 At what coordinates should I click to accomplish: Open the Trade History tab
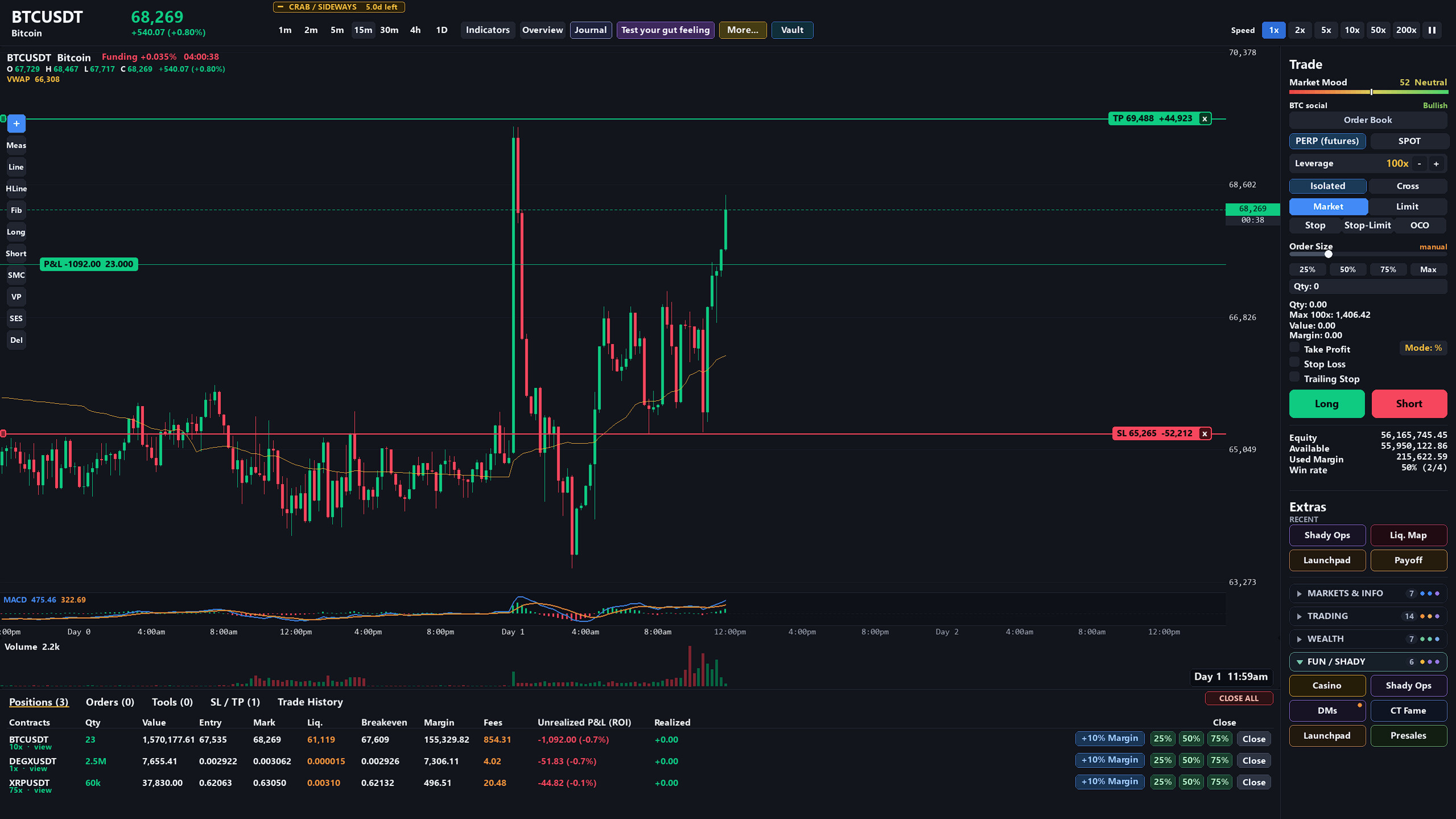(x=310, y=702)
